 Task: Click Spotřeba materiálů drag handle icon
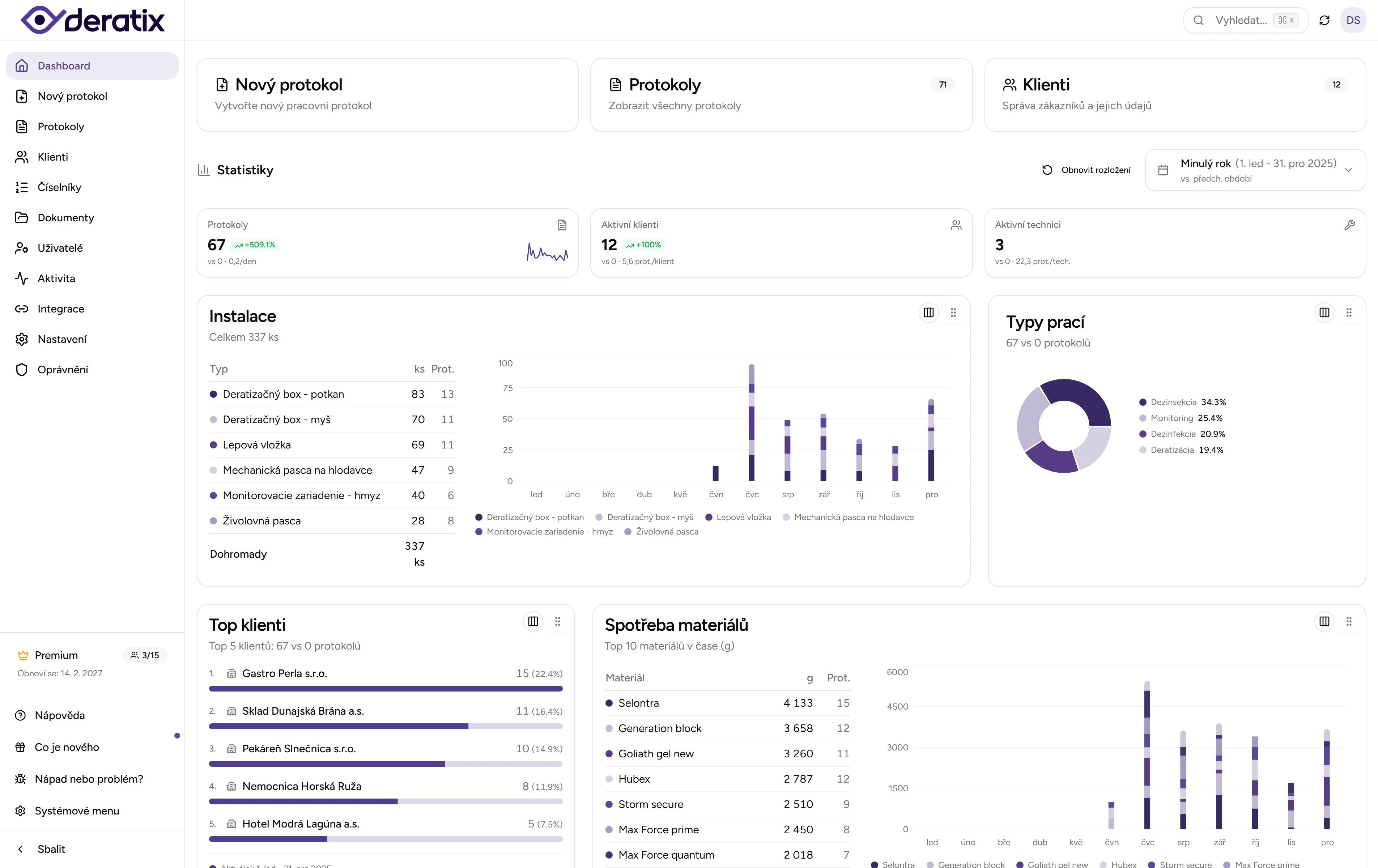tap(1349, 621)
